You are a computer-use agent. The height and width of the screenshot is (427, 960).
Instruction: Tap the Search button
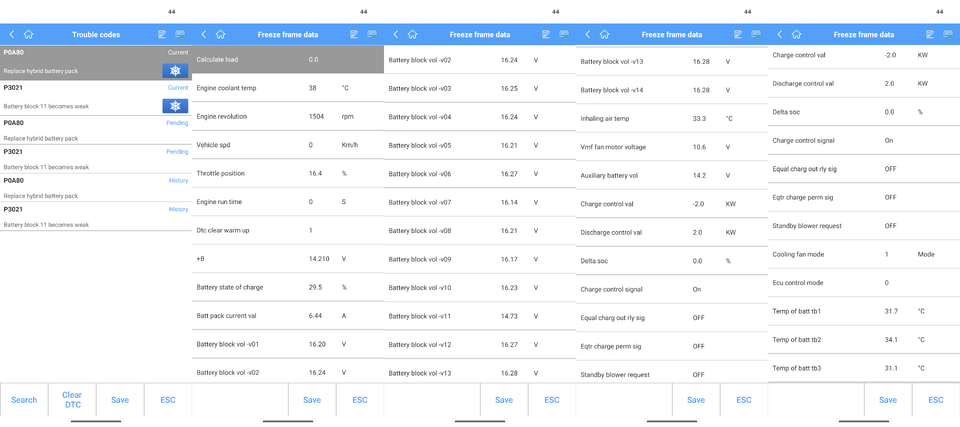(24, 400)
